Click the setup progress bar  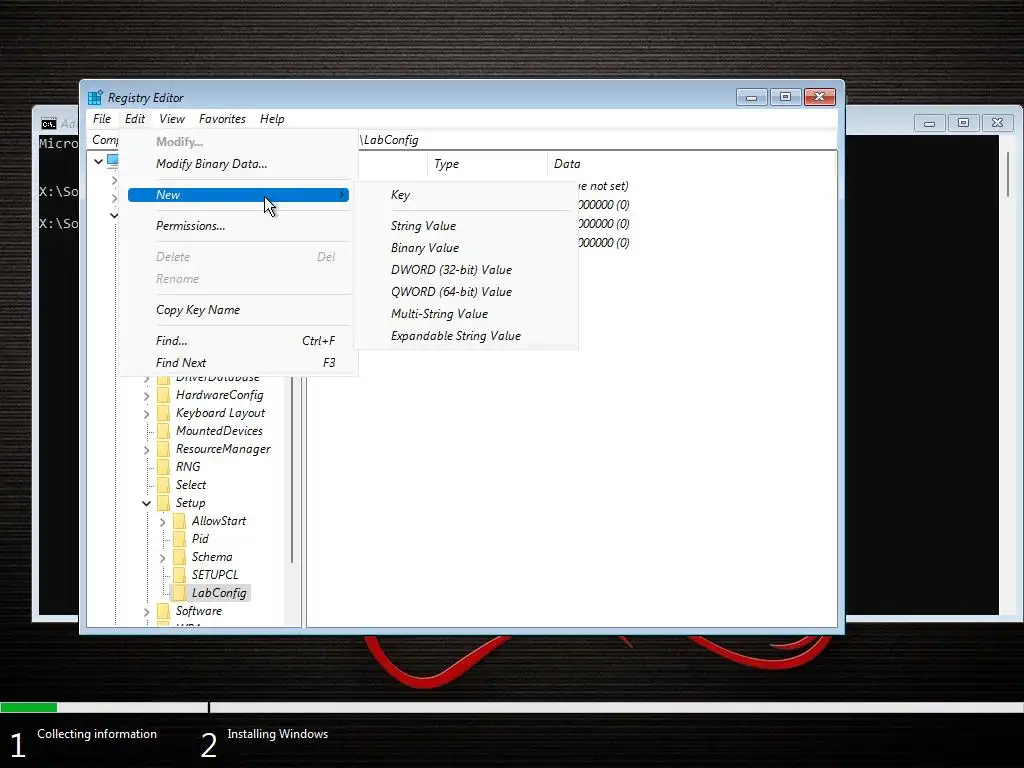tap(512, 707)
